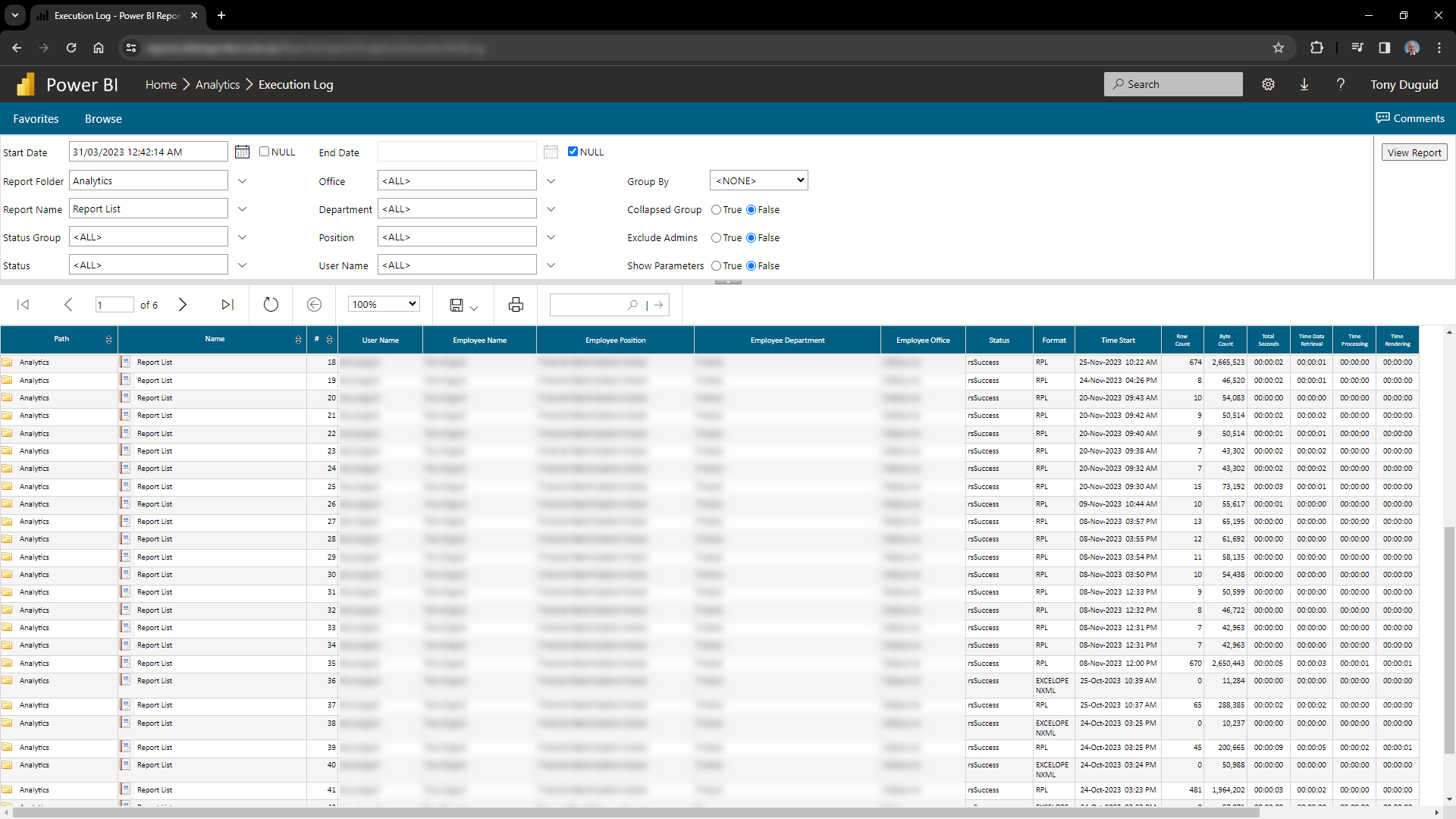Image resolution: width=1456 pixels, height=819 pixels.
Task: Click the Analytics breadcrumb menu item
Action: click(x=217, y=84)
